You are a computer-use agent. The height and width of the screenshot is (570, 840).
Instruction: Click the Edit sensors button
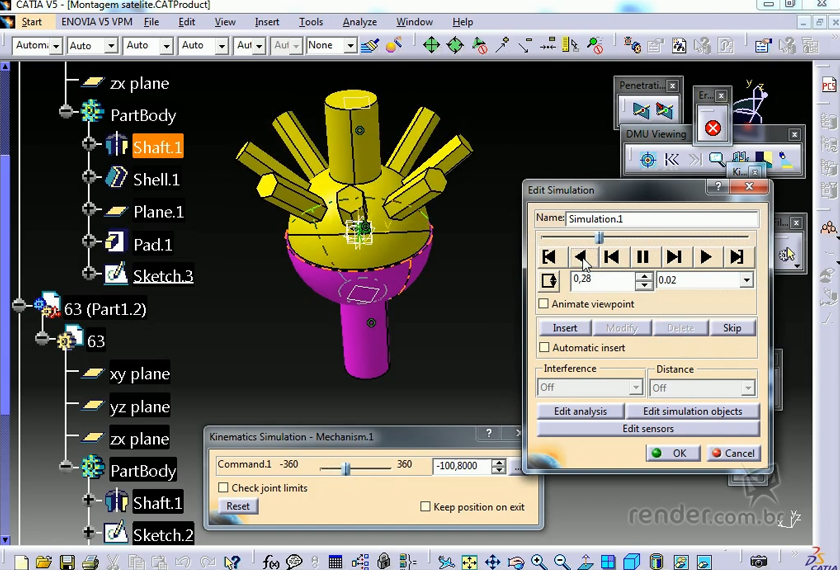tap(648, 429)
